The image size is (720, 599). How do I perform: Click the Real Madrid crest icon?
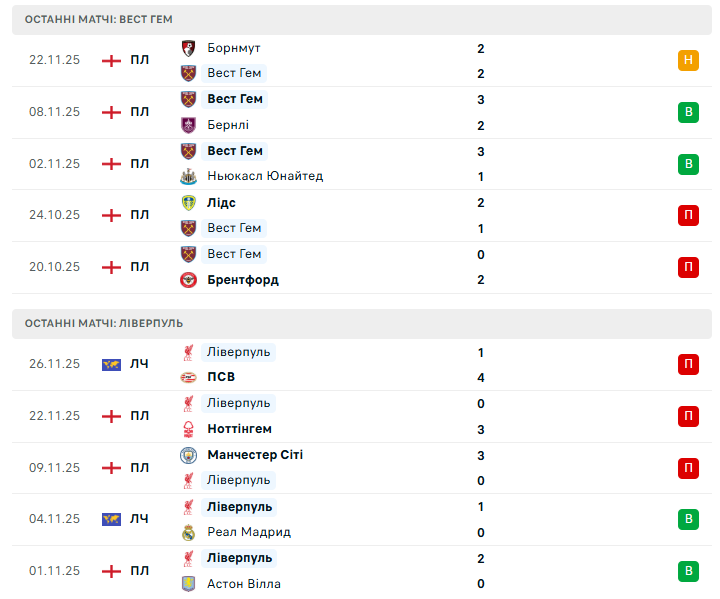(x=188, y=533)
